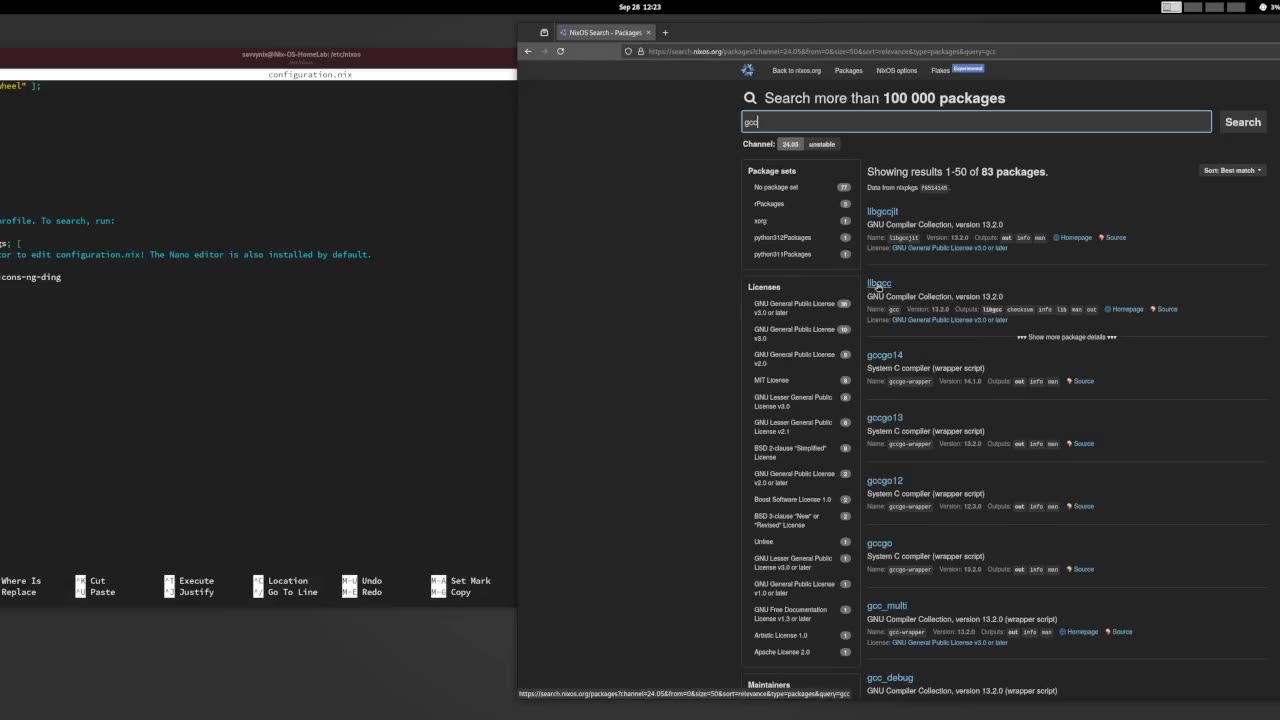Open NixOS options navigation item
Viewport: 1280px width, 720px height.
pos(896,70)
